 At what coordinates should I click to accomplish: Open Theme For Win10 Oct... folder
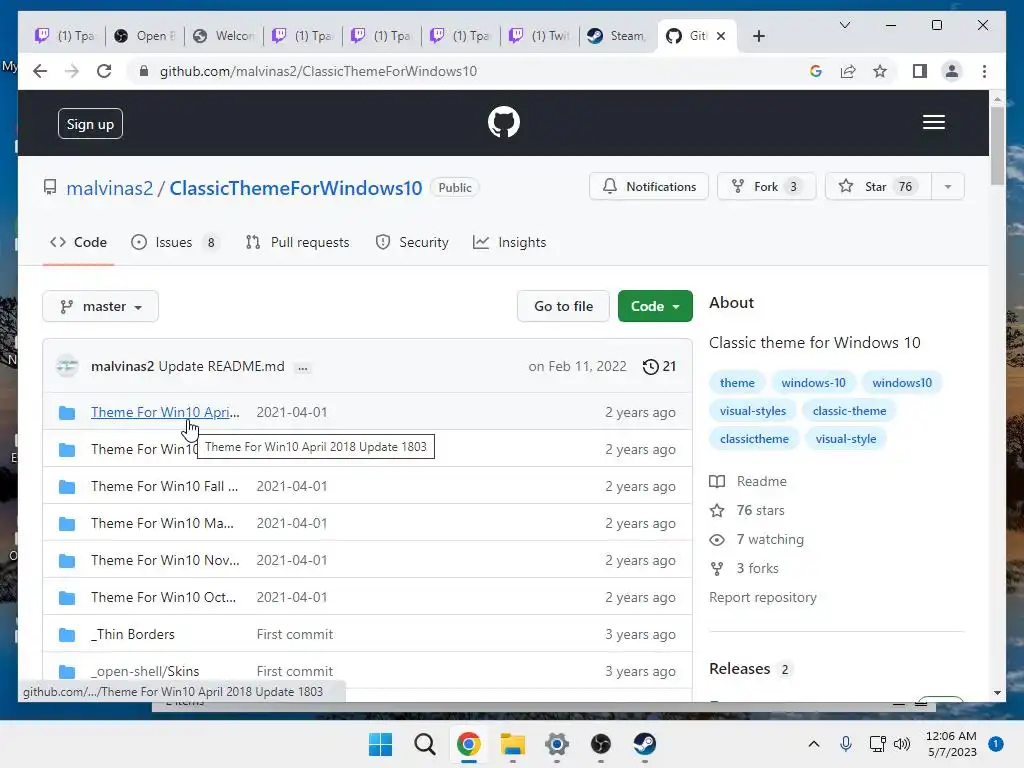coord(163,598)
